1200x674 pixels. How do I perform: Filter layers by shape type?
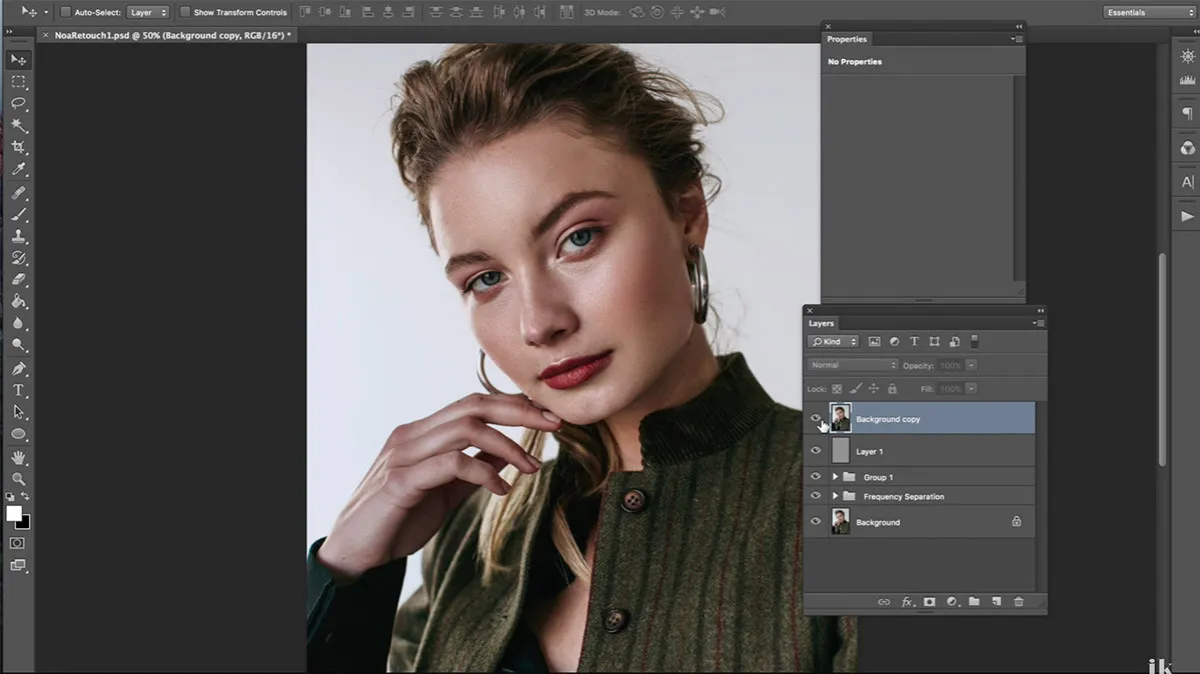coord(934,342)
